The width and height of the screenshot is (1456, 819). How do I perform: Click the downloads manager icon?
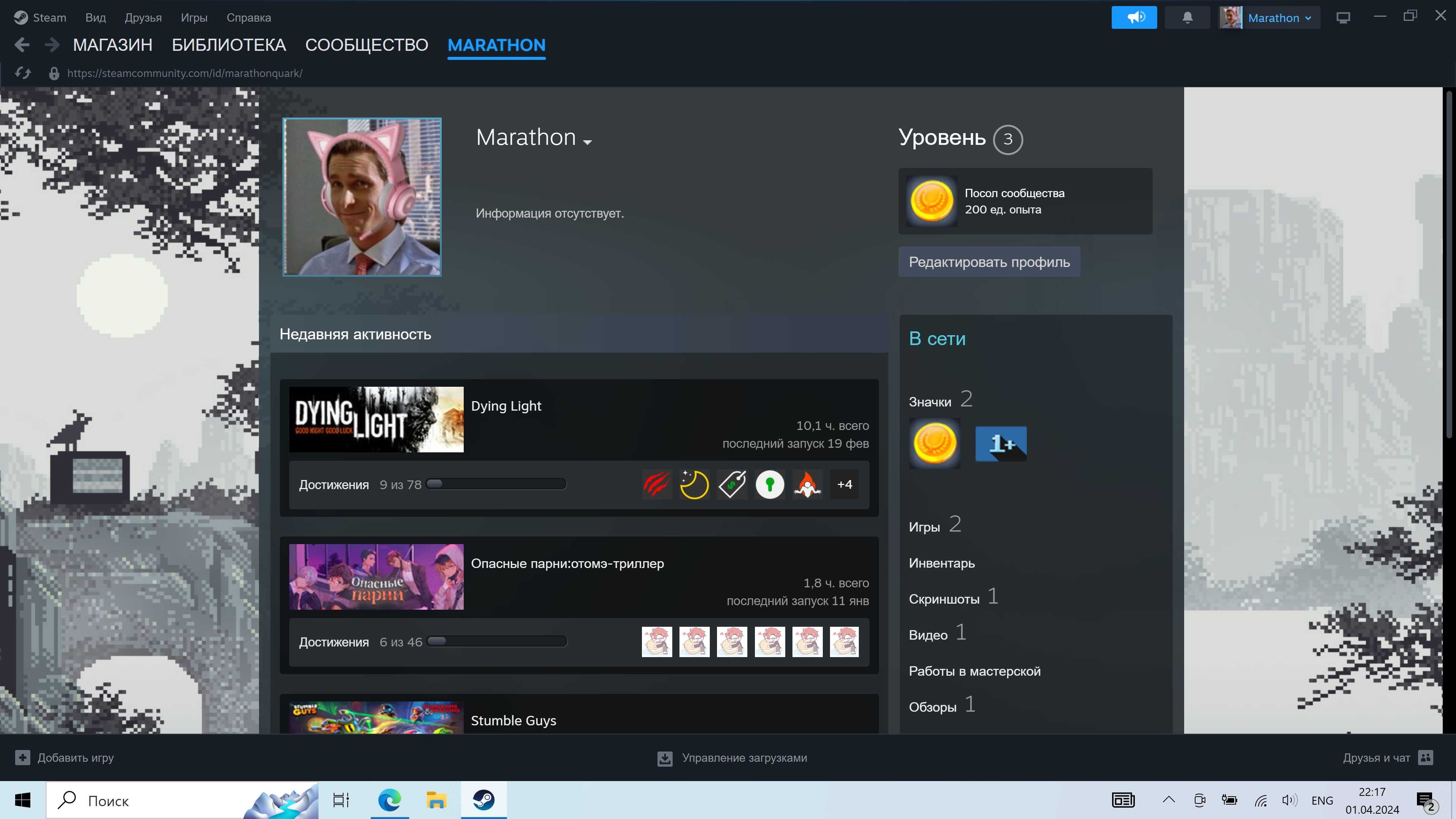coord(665,758)
